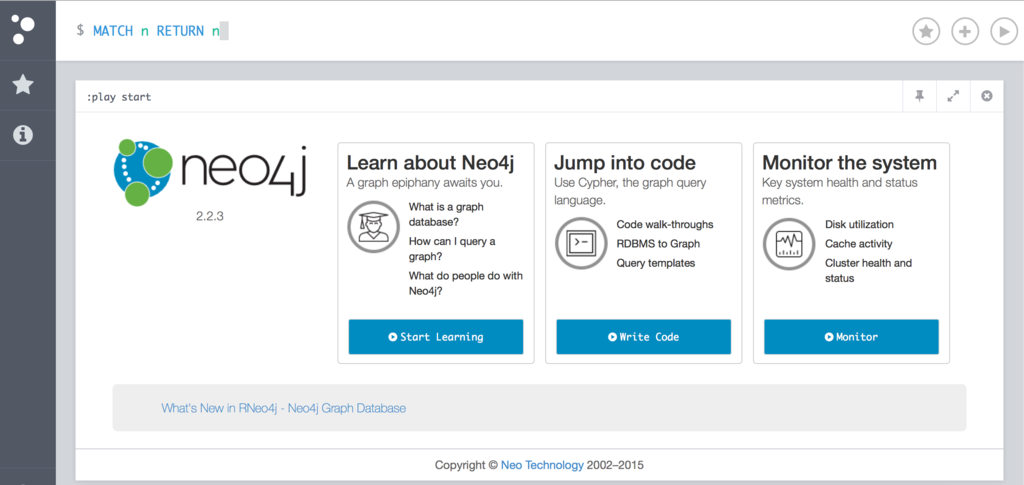Select 'Cluster health and status' text
Viewport: 1024px width, 485px height.
[869, 270]
